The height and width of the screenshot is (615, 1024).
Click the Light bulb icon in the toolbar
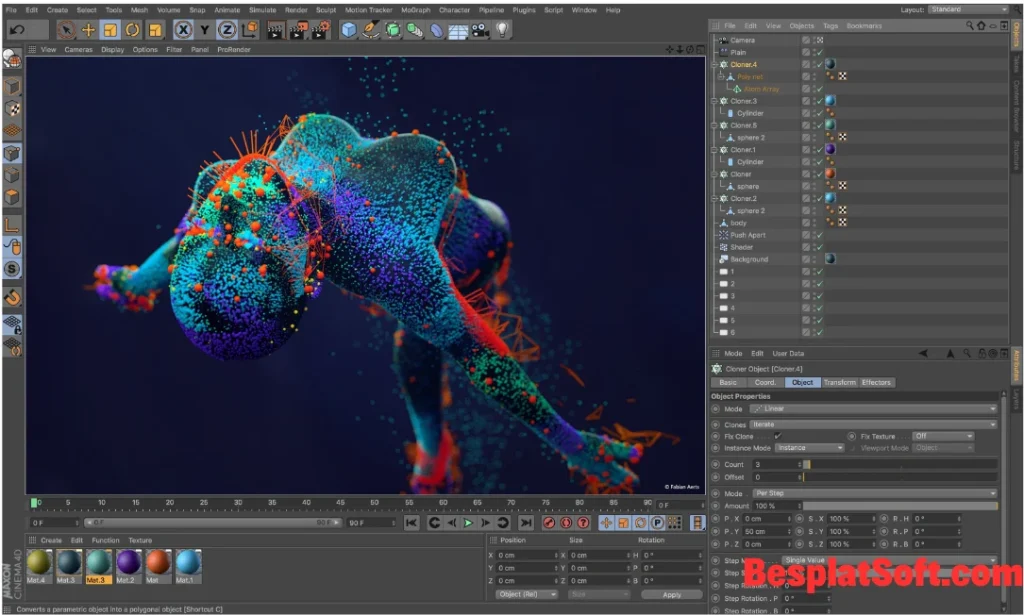point(503,29)
